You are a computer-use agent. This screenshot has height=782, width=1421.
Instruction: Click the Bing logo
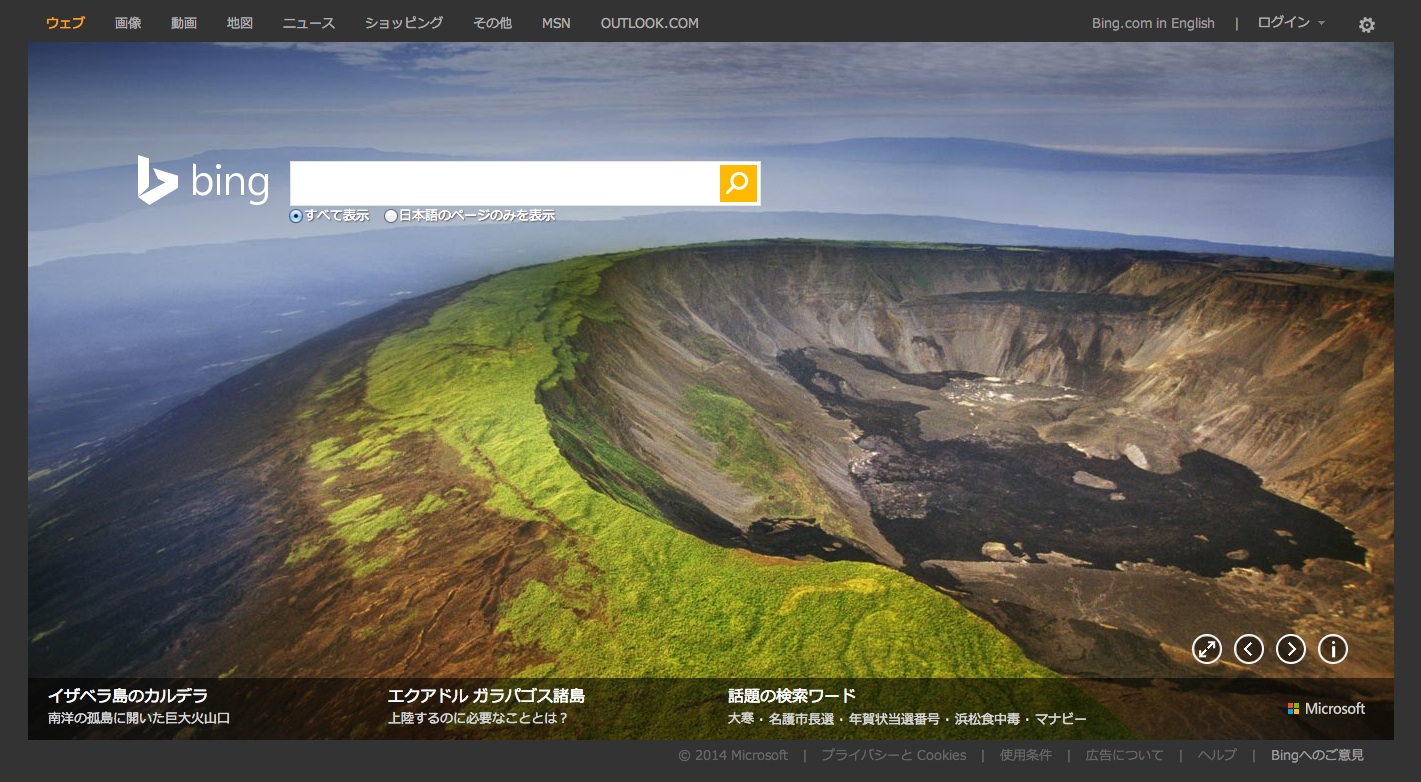click(x=204, y=182)
